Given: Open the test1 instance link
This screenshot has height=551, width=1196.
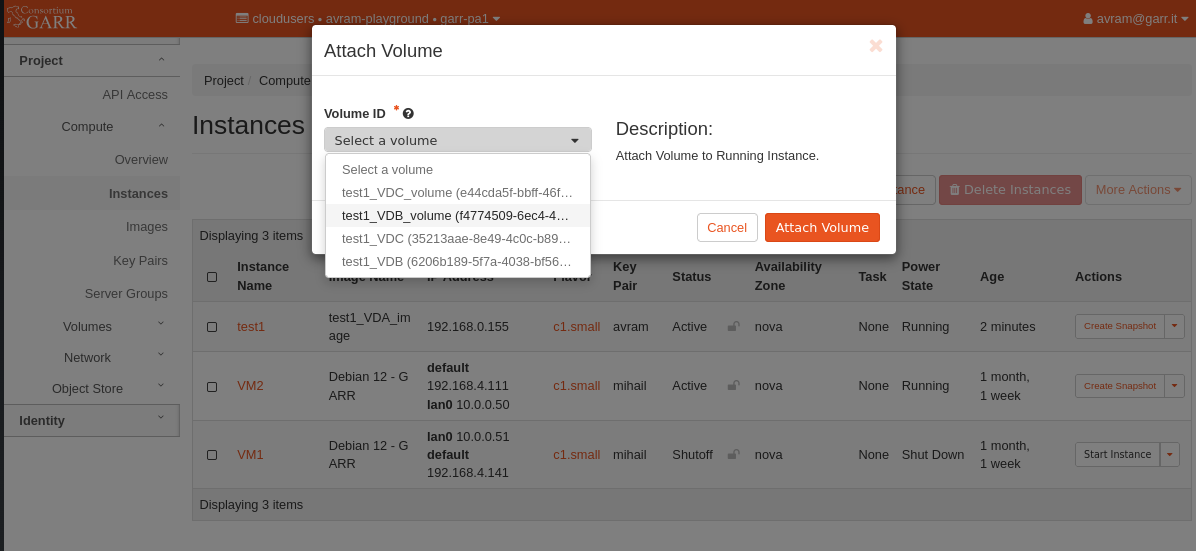Looking at the screenshot, I should tap(251, 327).
